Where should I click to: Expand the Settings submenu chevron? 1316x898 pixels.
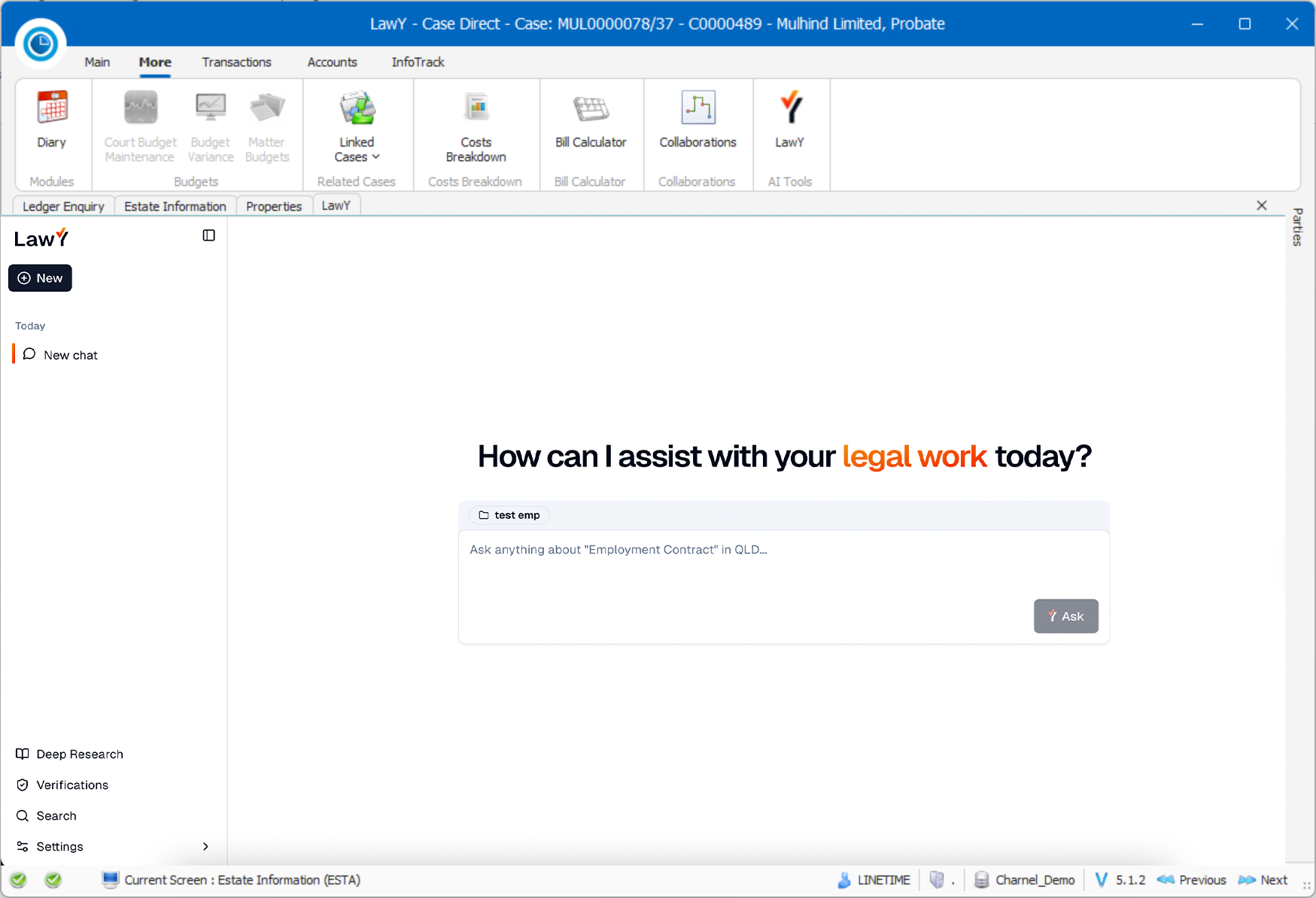(x=205, y=847)
